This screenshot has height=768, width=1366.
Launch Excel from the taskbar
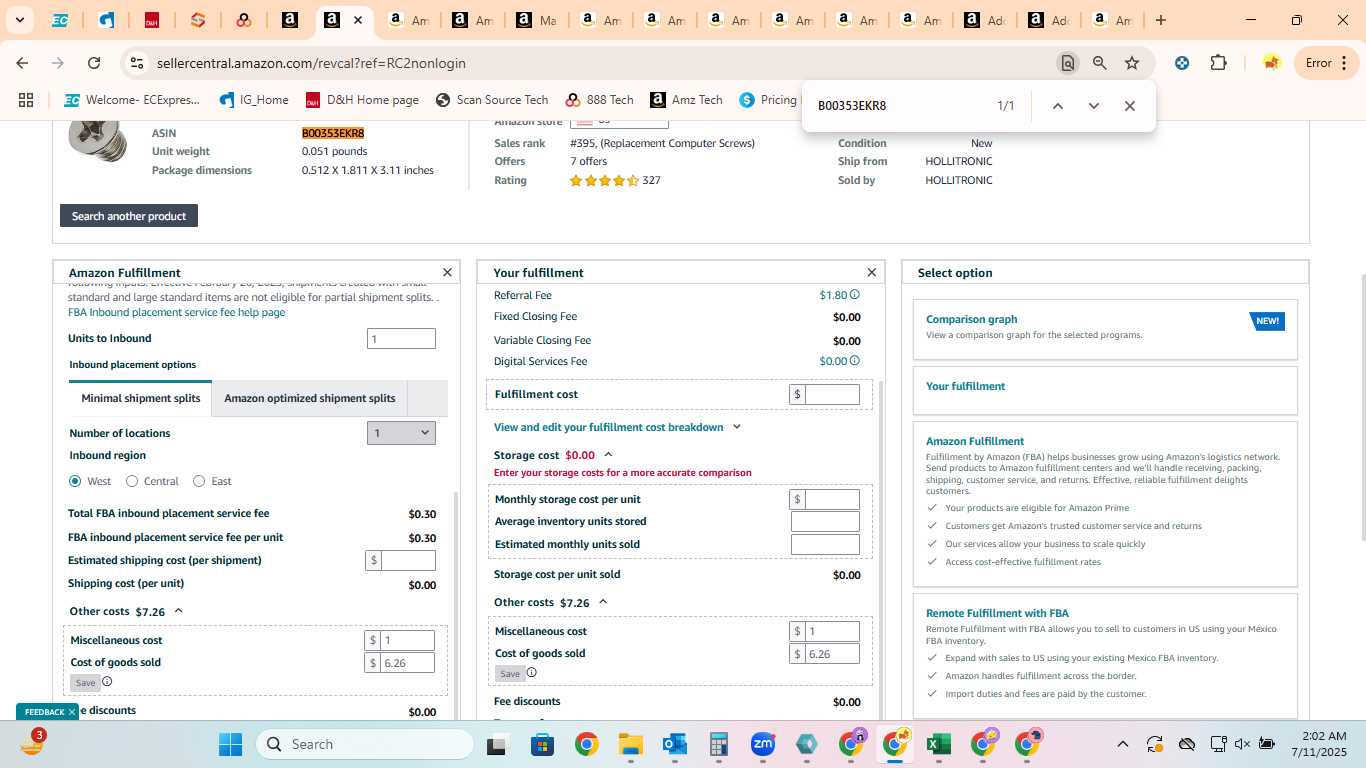tap(938, 744)
